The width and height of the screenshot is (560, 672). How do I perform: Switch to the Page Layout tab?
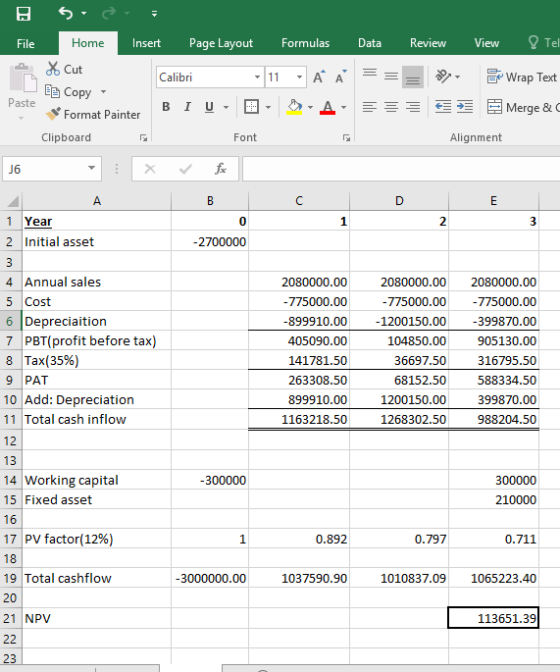(221, 43)
